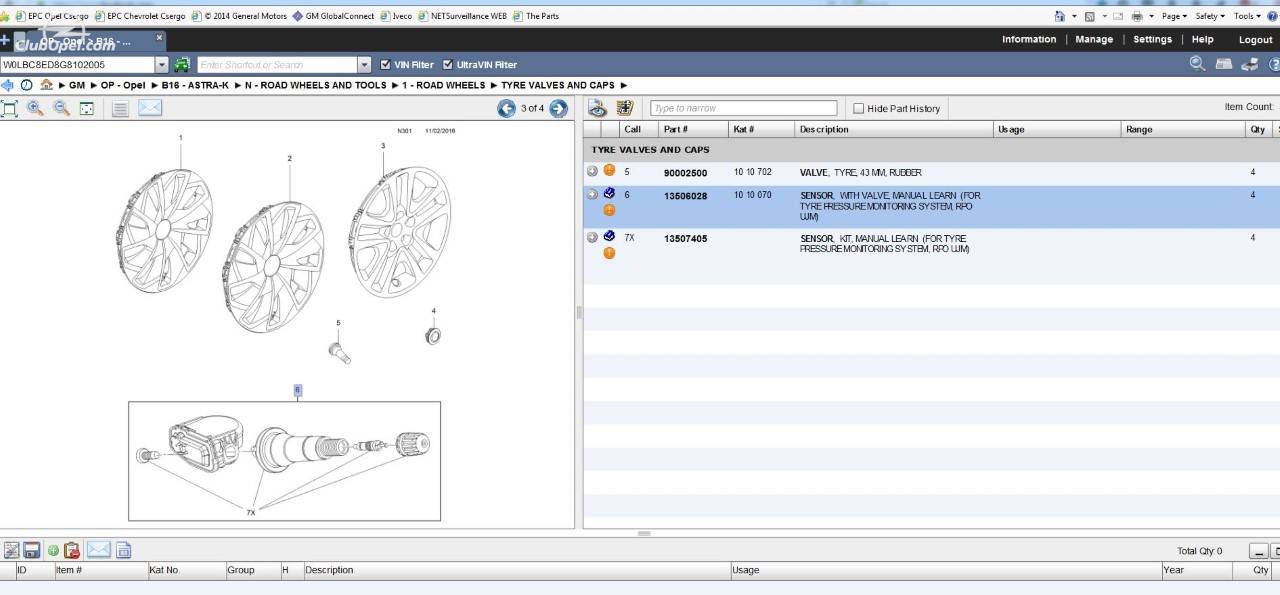This screenshot has width=1280, height=595.
Task: Click the edit notes icon in shopping list toolbar
Action: pos(11,550)
